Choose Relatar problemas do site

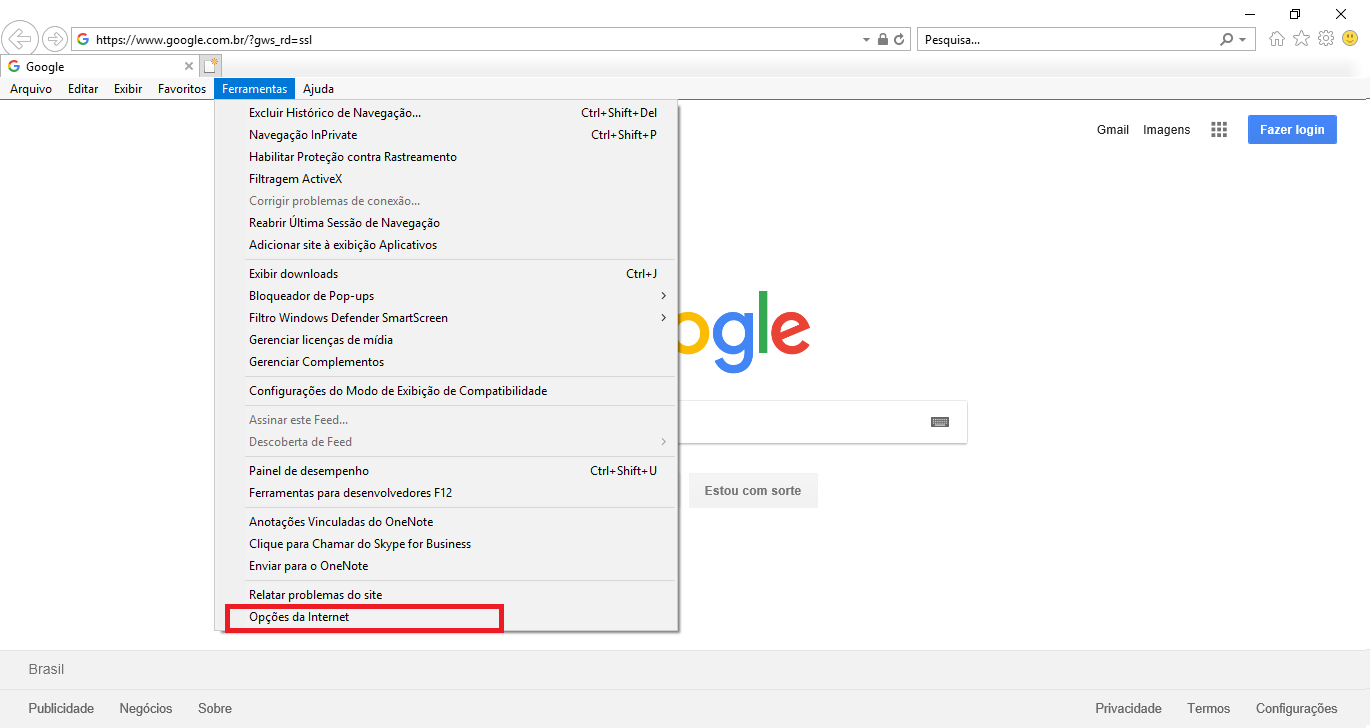point(448,595)
